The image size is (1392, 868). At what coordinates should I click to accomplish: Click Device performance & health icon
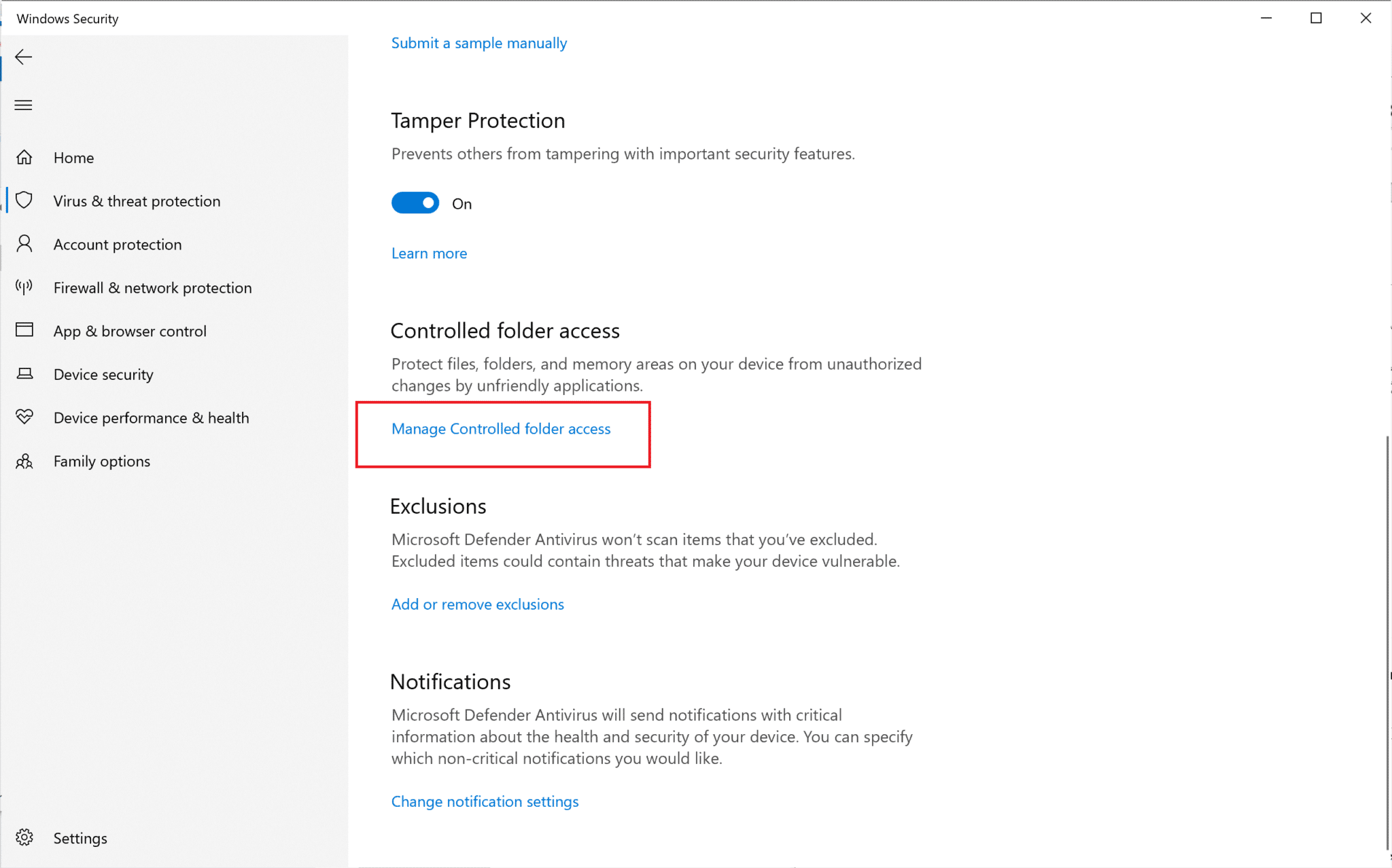click(27, 417)
